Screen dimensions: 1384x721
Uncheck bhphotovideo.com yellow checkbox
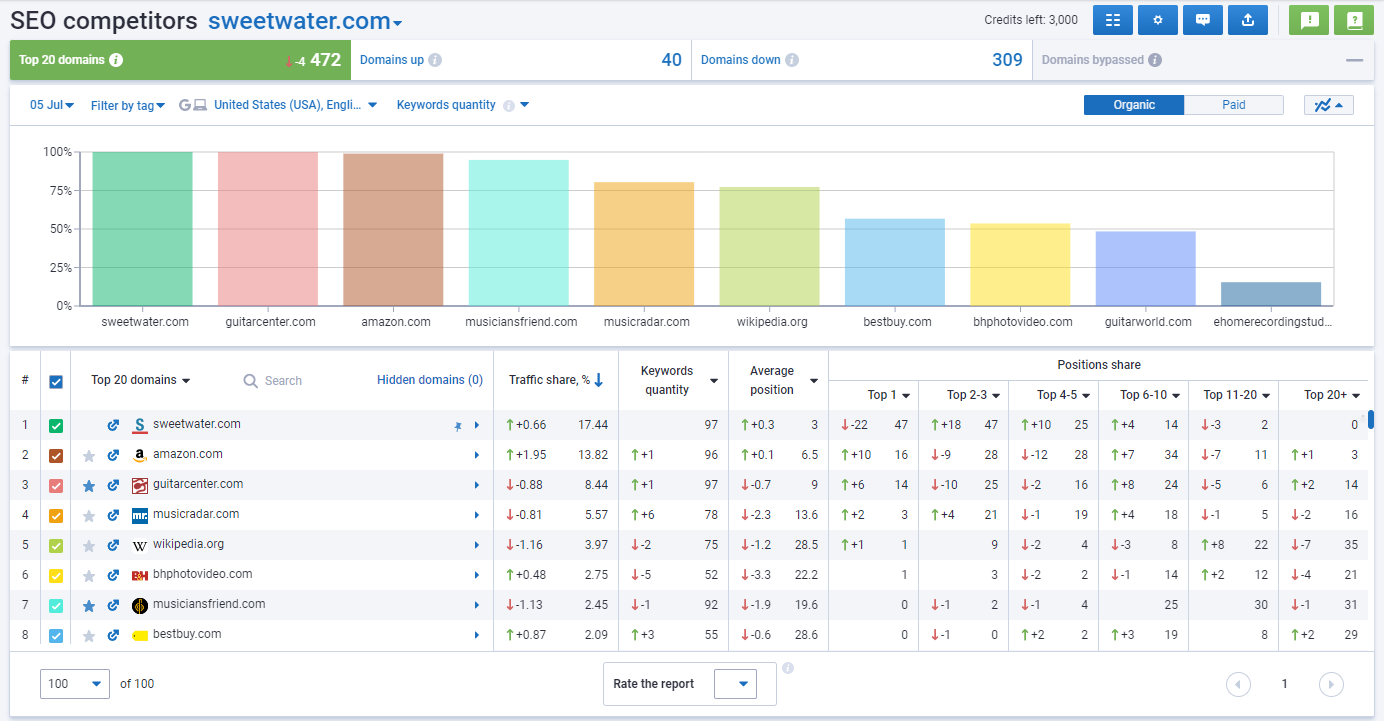(56, 576)
